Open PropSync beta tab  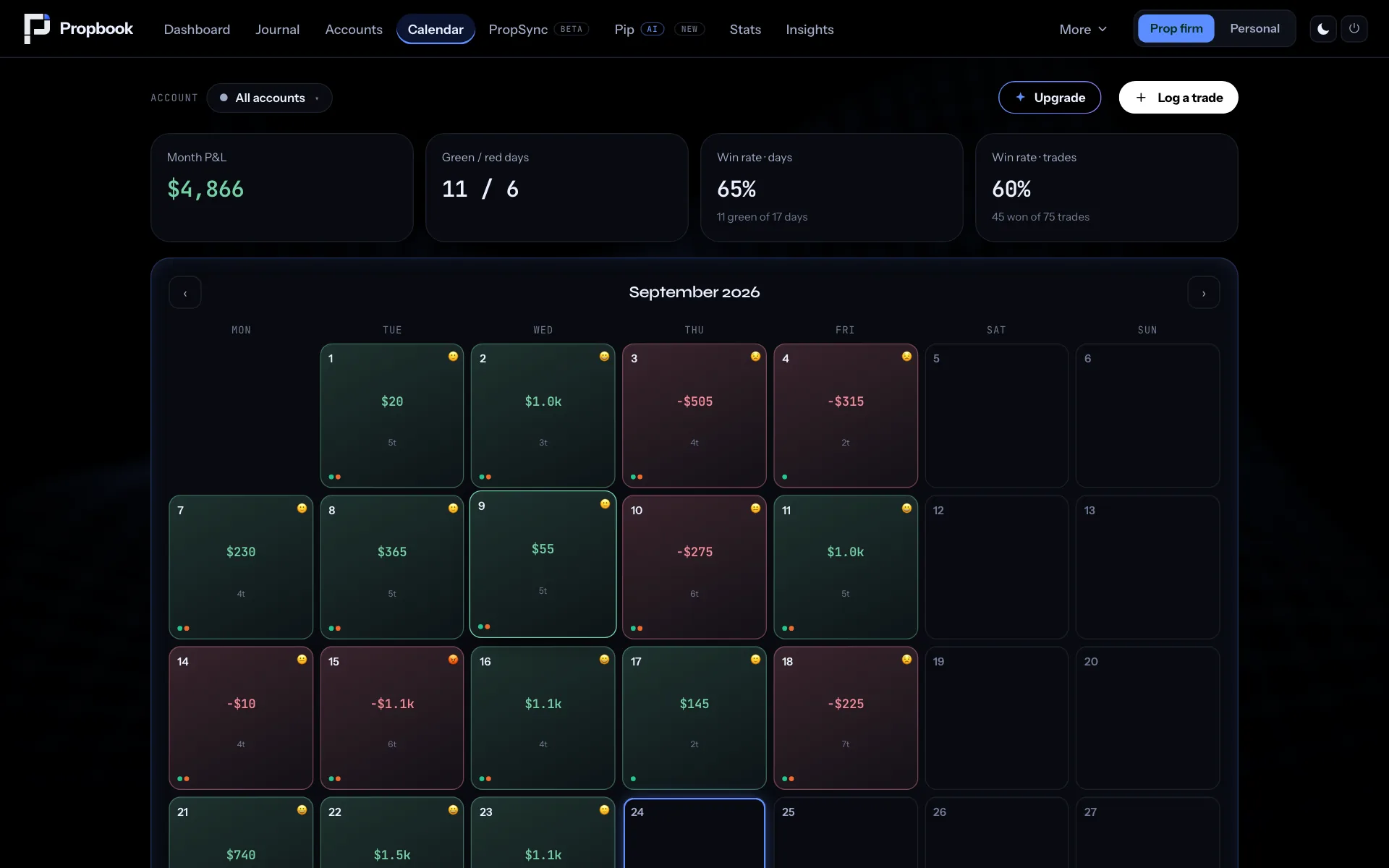538,30
